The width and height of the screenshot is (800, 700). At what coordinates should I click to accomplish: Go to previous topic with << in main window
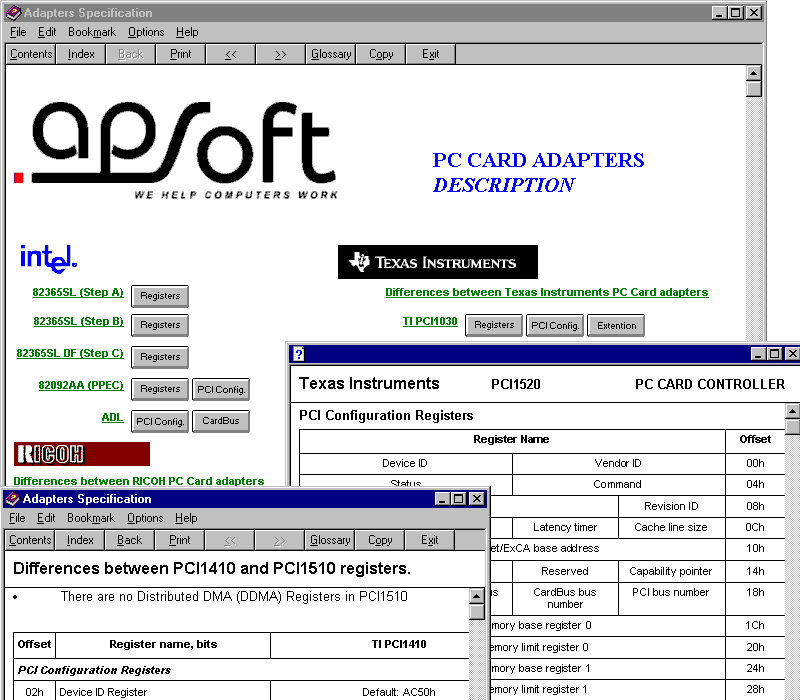231,54
